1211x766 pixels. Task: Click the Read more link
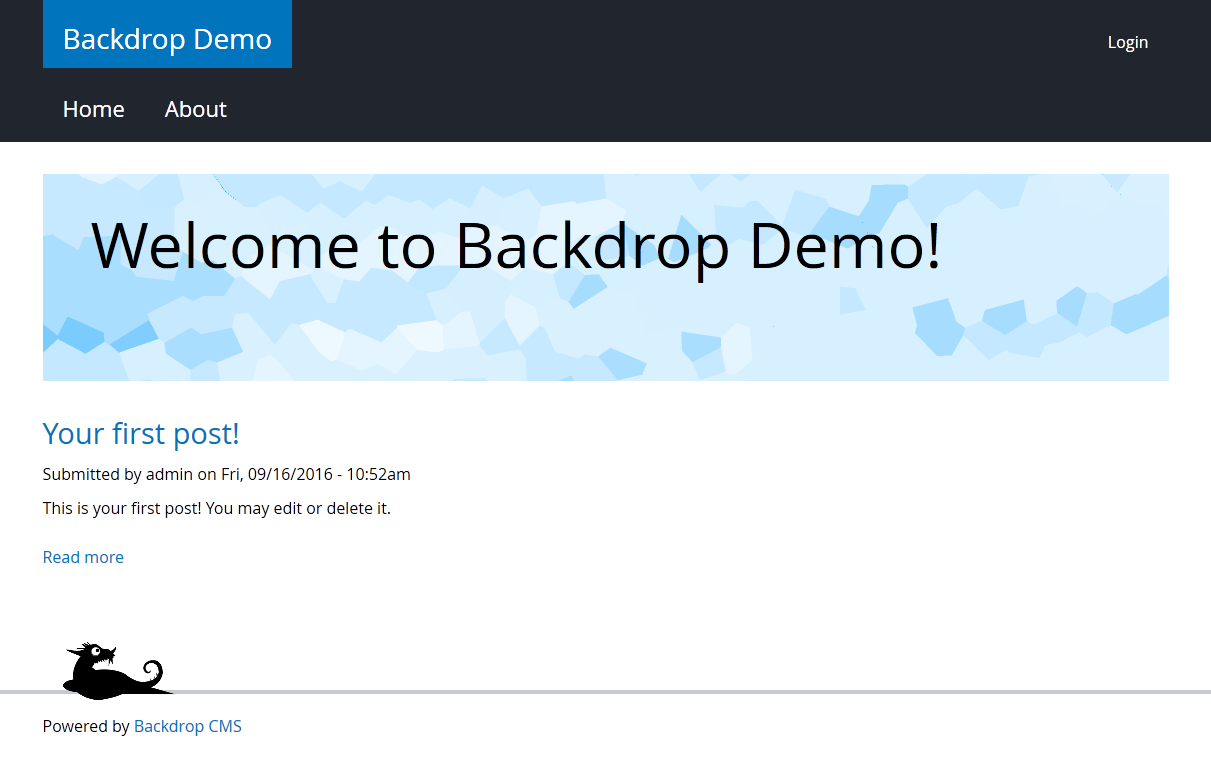pos(83,557)
